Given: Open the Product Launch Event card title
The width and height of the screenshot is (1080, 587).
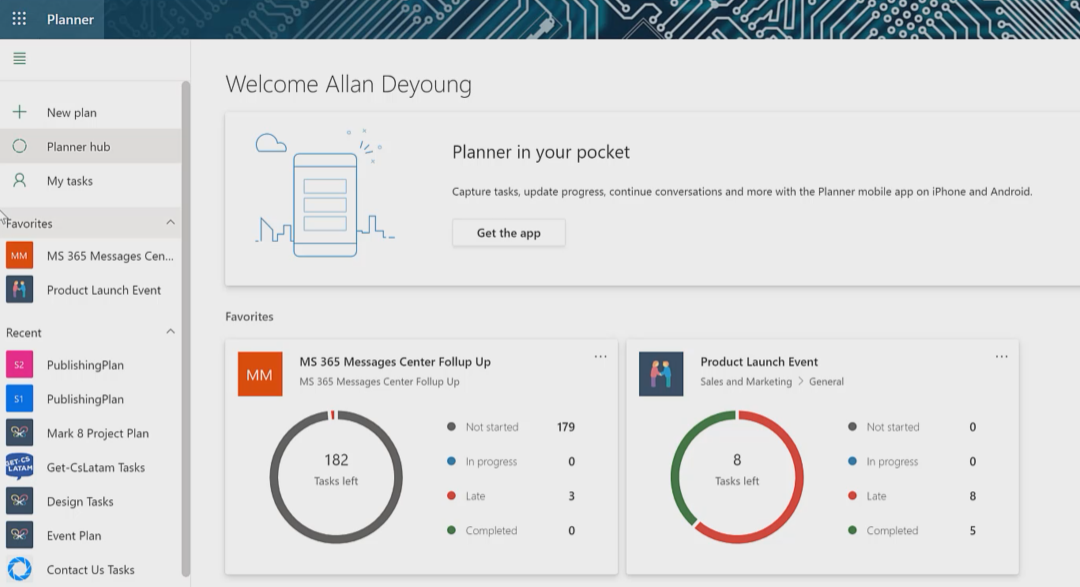Looking at the screenshot, I should pyautogui.click(x=759, y=362).
